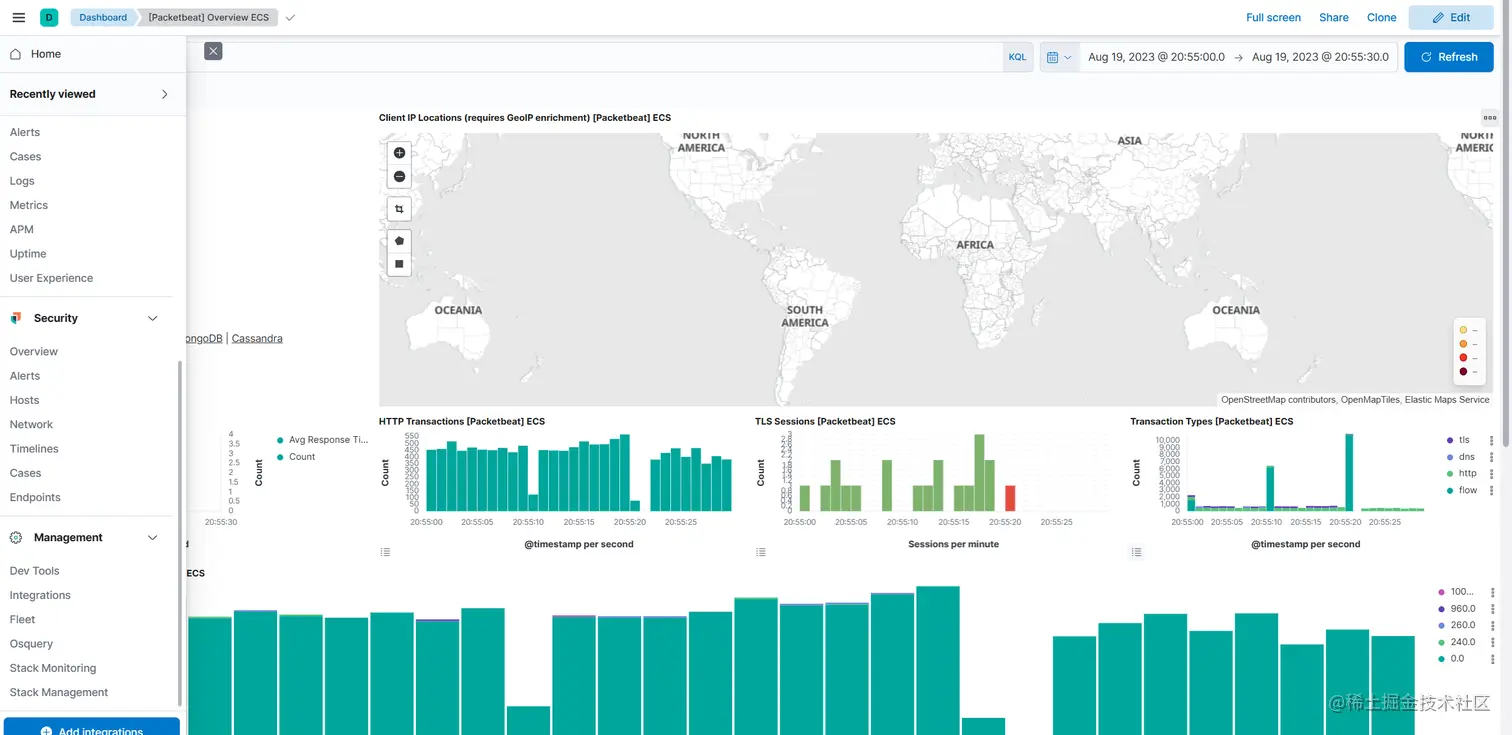1512x735 pixels.
Task: Toggle legend on Transaction Types chart
Action: (x=1136, y=552)
